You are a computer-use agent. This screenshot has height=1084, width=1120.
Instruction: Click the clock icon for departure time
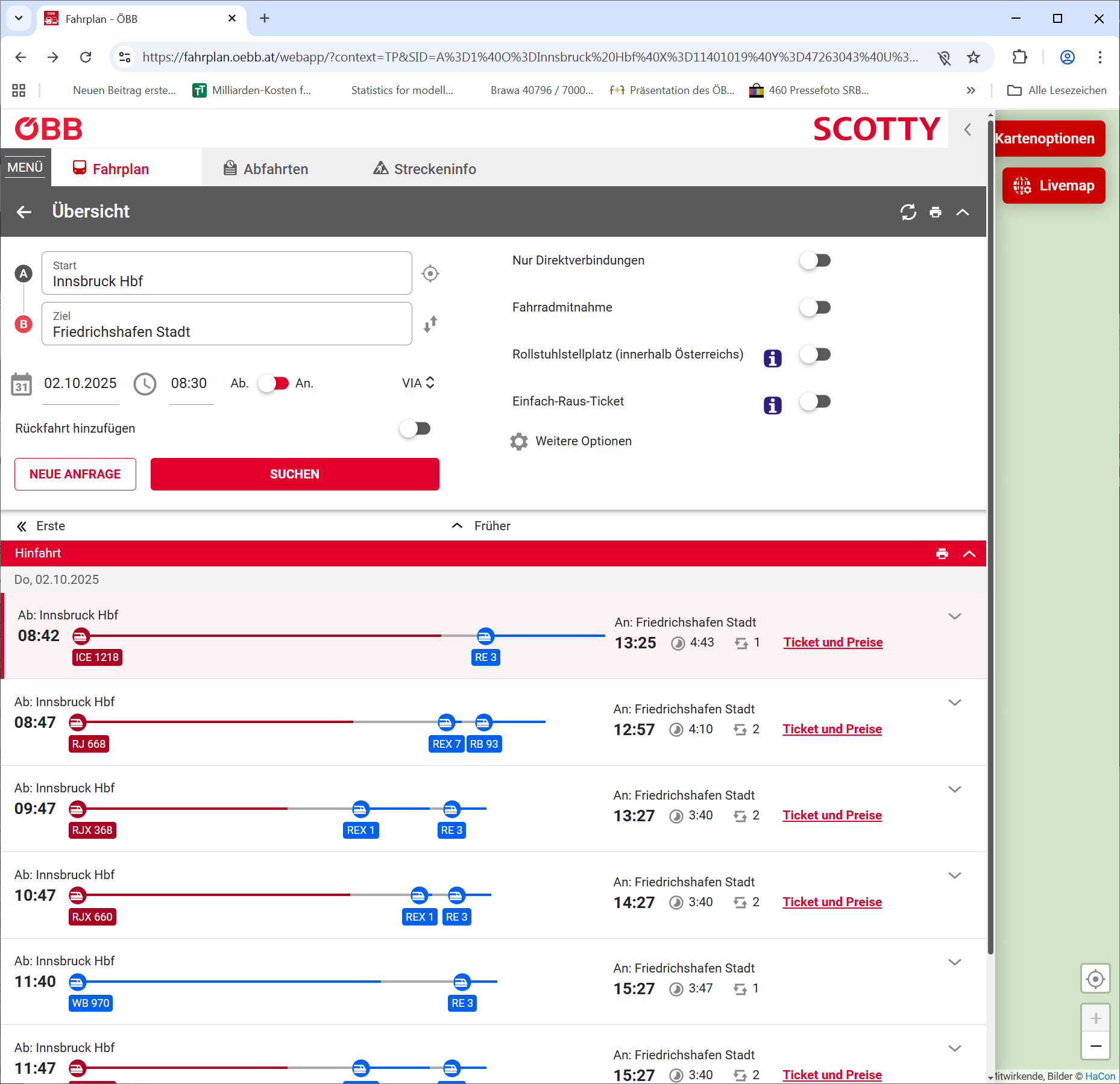pyautogui.click(x=145, y=384)
